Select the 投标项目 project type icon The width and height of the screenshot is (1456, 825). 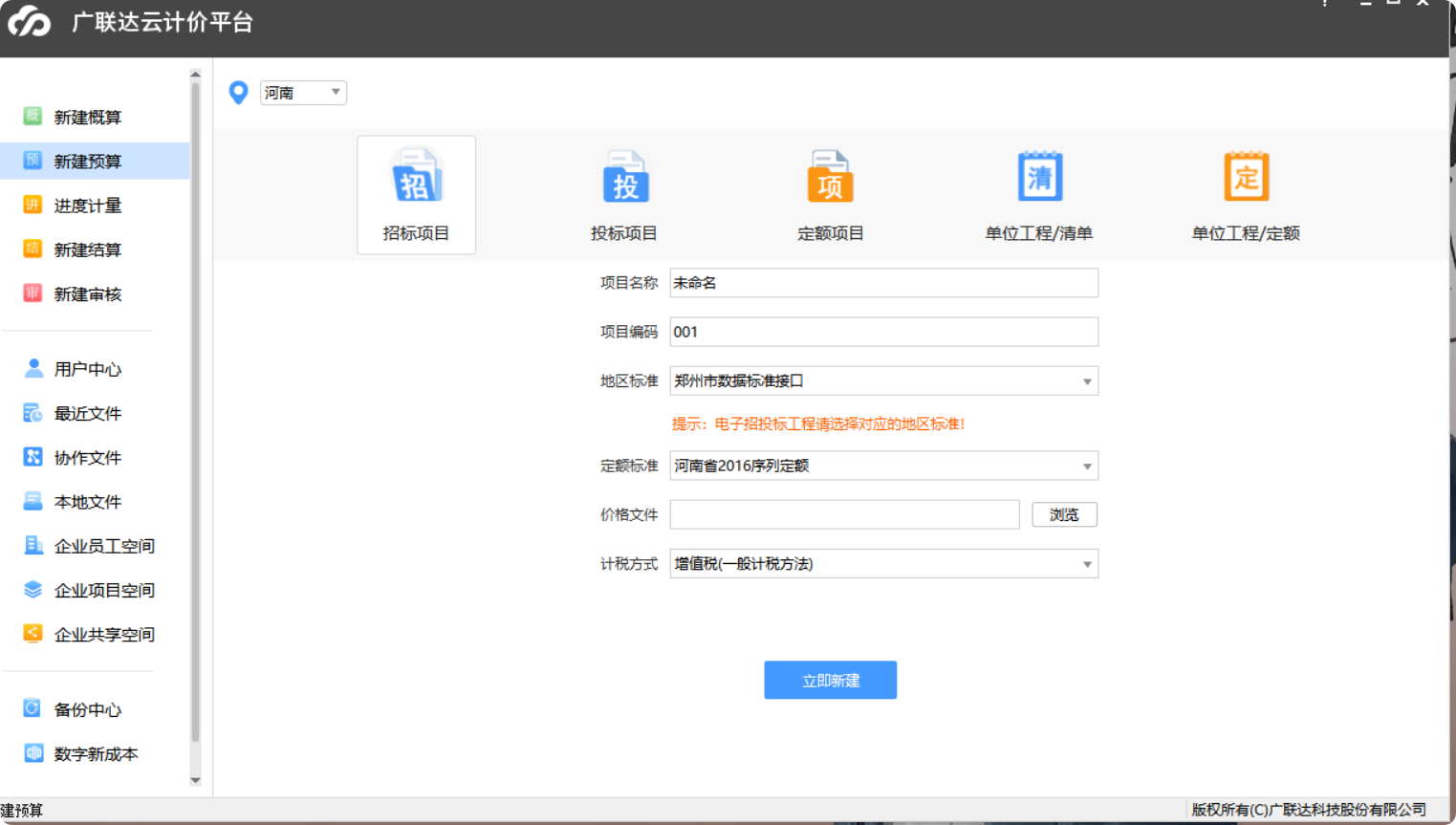[624, 176]
